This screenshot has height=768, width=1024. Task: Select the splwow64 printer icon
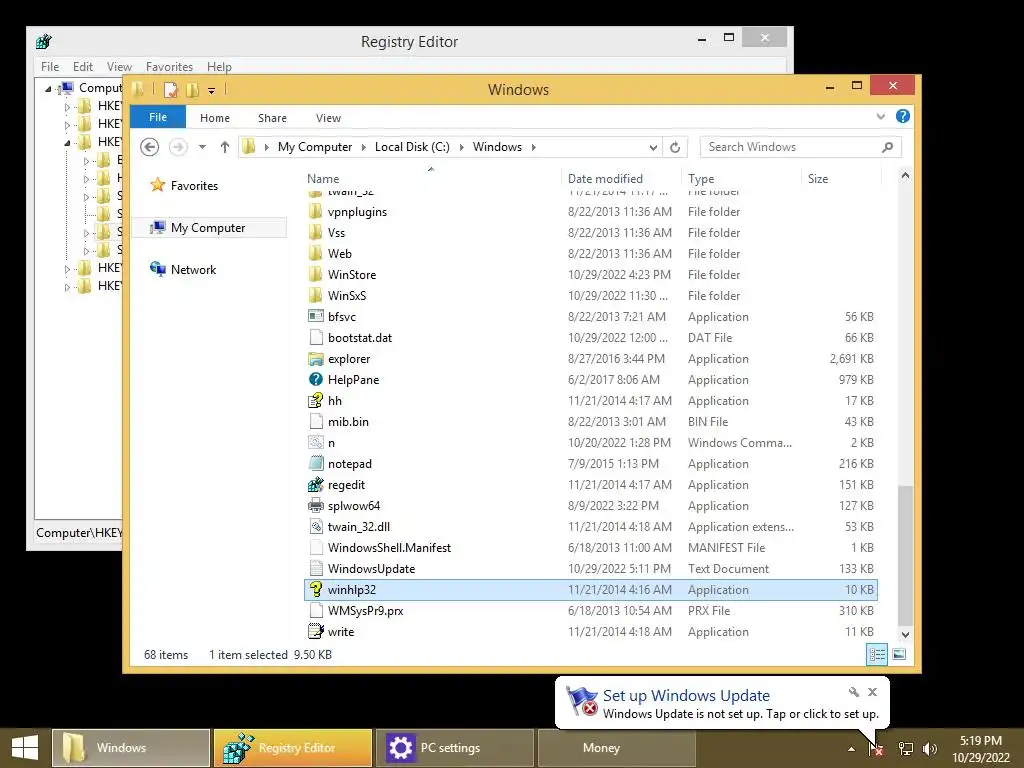[x=315, y=505]
